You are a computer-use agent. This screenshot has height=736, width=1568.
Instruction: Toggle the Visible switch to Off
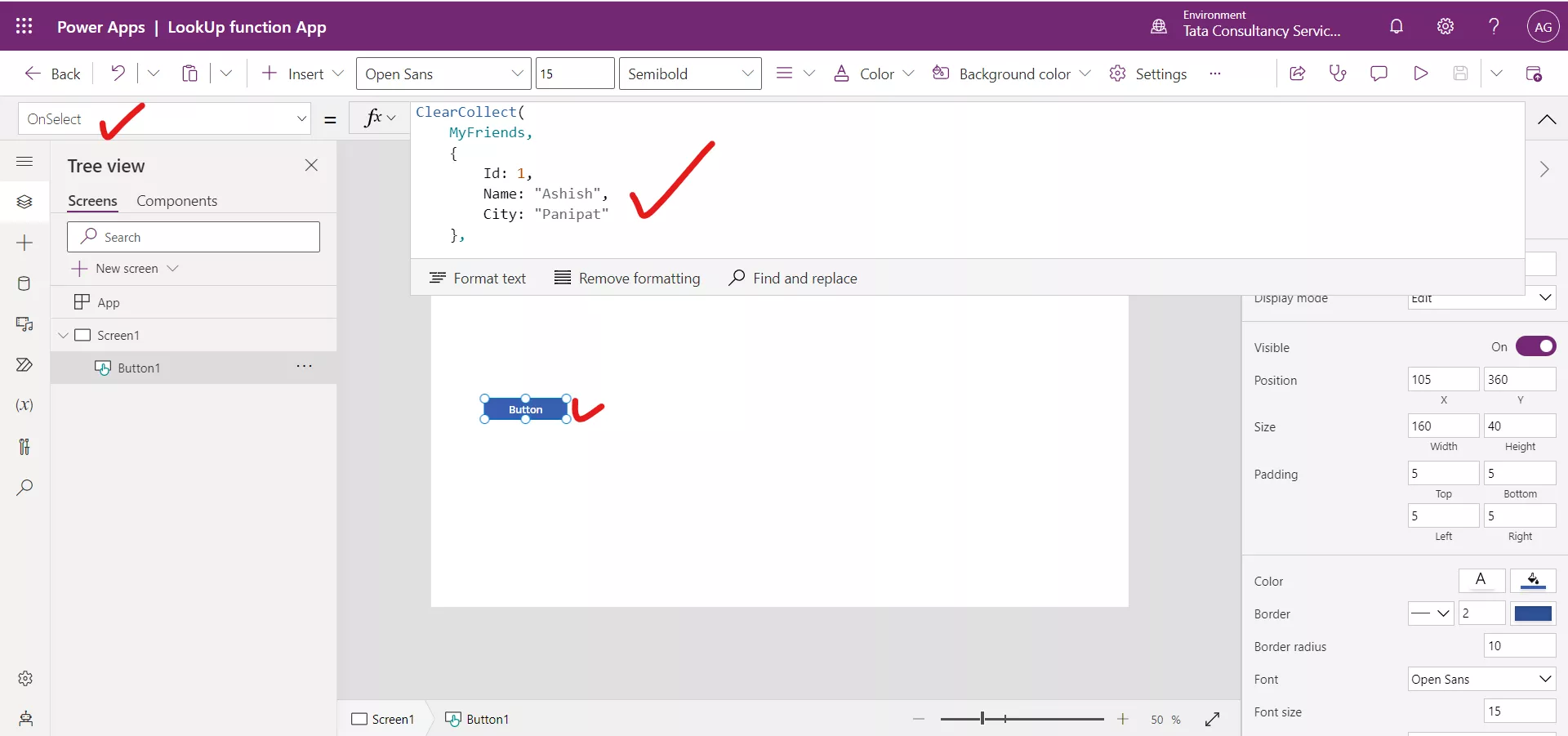1536,346
